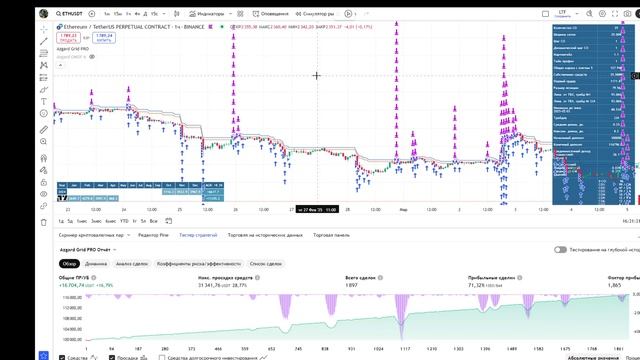The width and height of the screenshot is (640, 360).
Task: Select the forecasting and measurement tool
Action: 44,77
